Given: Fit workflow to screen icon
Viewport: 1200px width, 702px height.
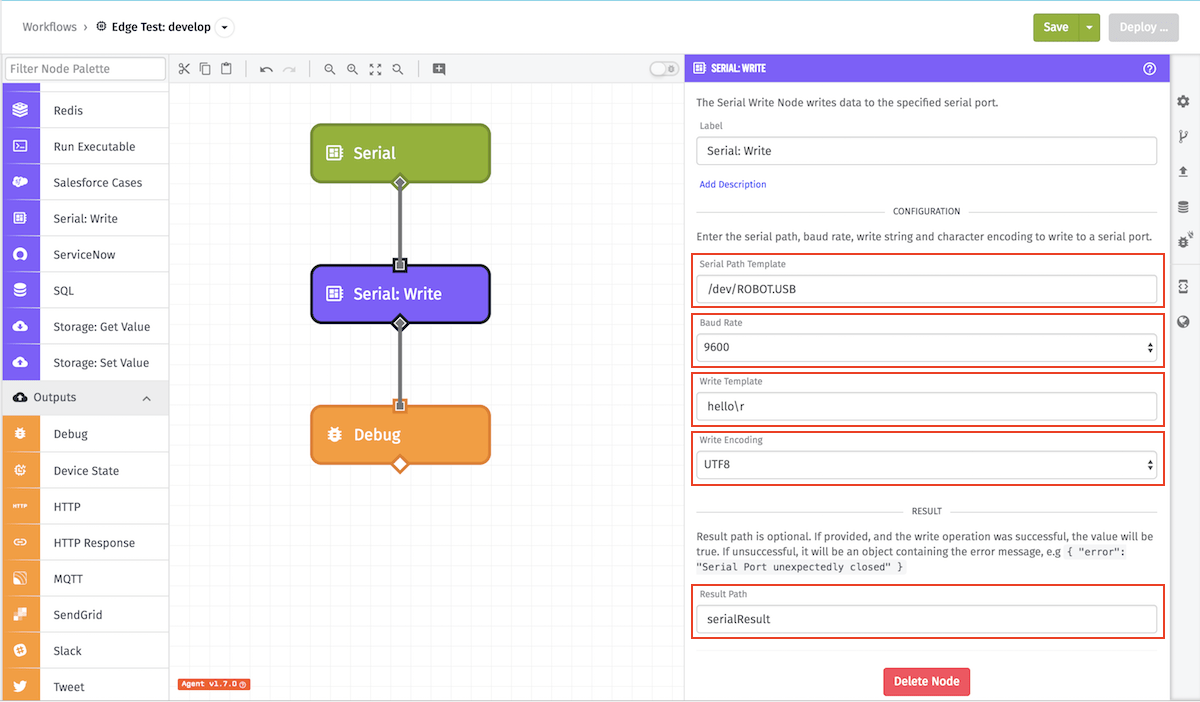Looking at the screenshot, I should pos(375,69).
